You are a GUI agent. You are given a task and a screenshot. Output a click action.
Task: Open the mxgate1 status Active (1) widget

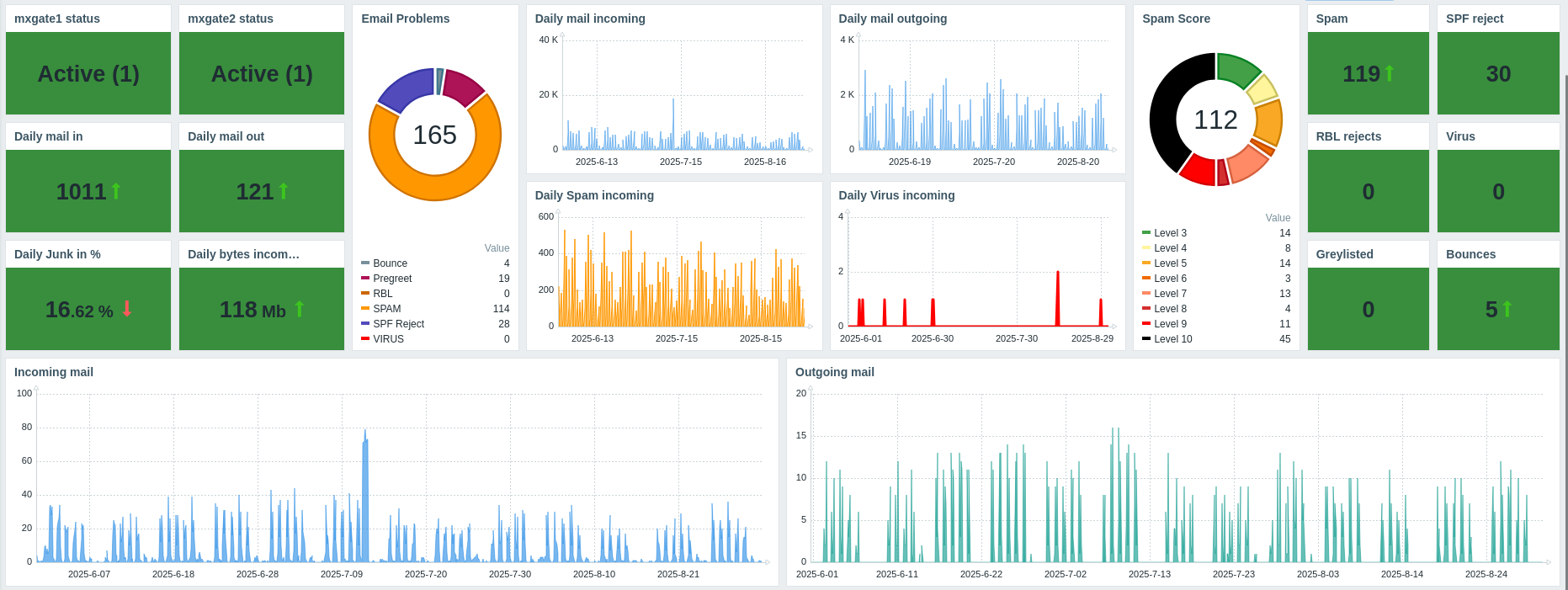click(88, 74)
